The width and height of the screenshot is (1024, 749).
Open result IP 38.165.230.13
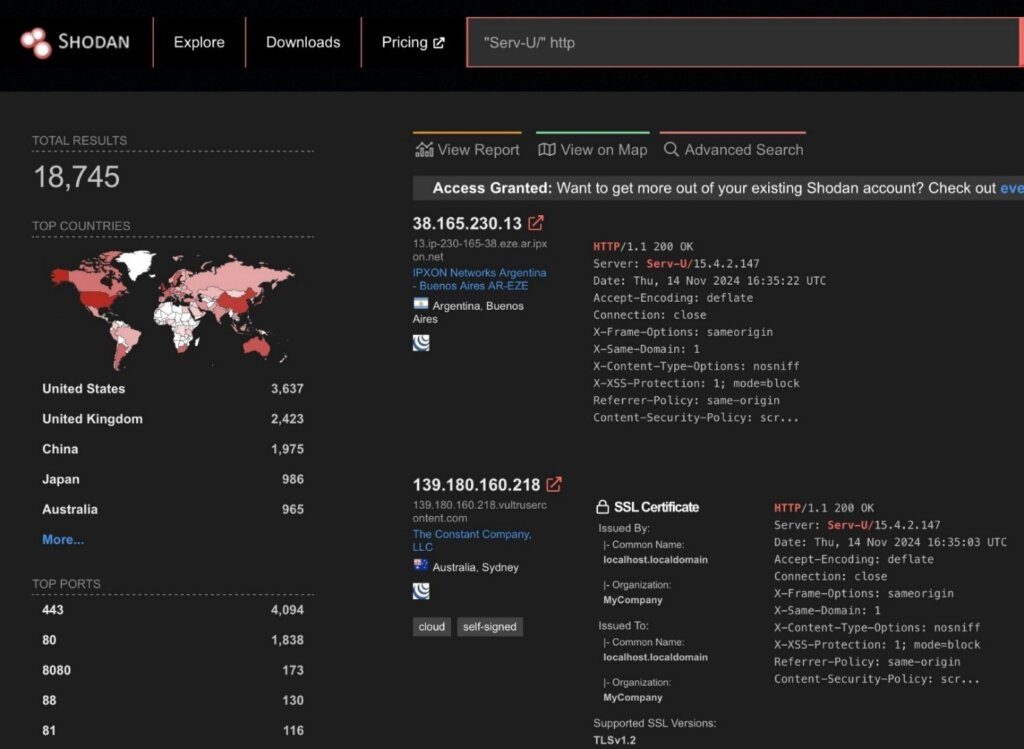coord(467,223)
